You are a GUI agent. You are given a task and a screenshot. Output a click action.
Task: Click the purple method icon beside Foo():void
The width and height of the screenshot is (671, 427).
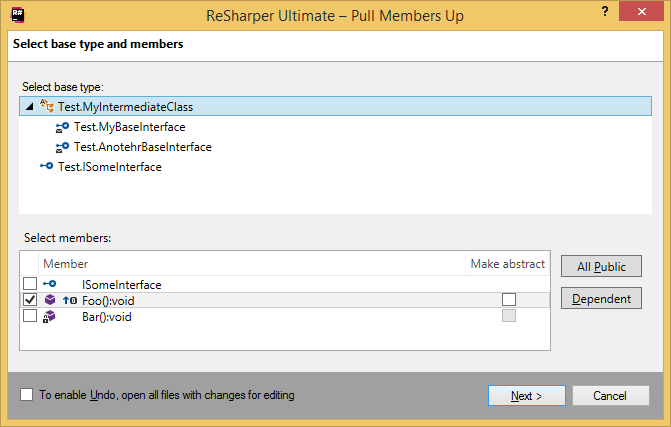(x=50, y=300)
